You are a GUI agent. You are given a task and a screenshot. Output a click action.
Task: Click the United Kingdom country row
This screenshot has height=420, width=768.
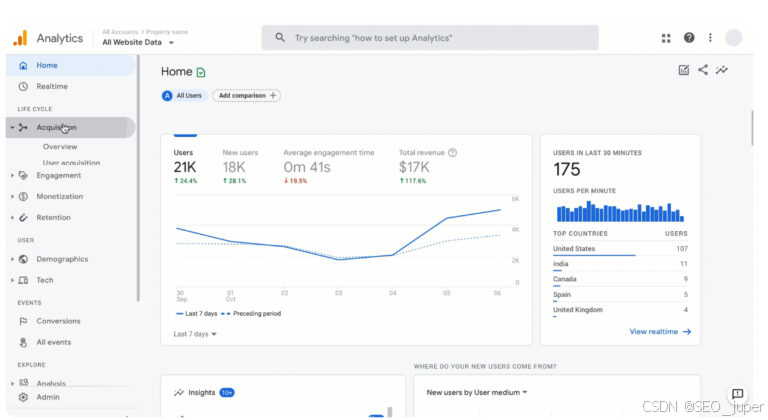point(620,310)
